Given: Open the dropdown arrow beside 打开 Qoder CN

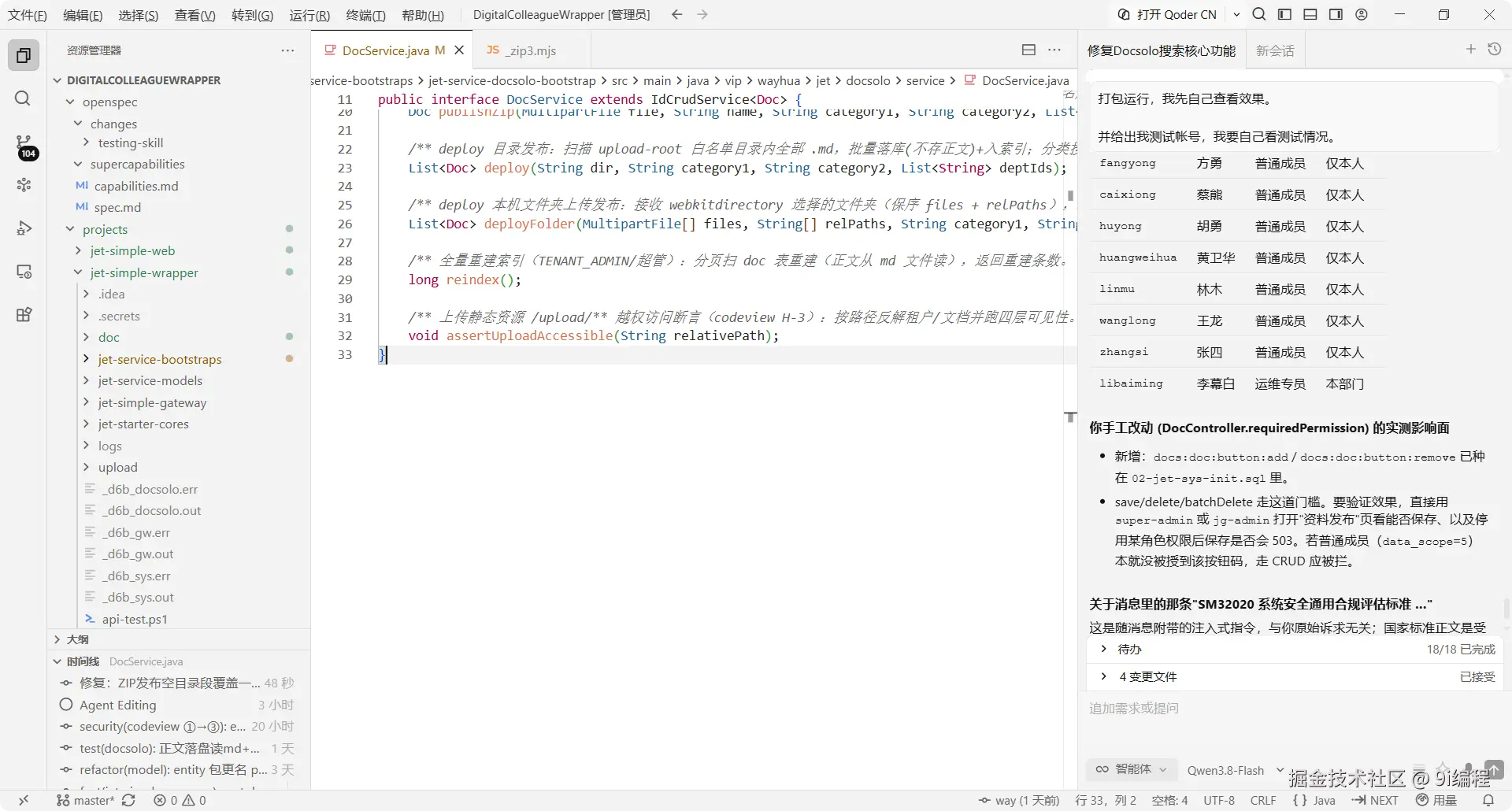Looking at the screenshot, I should (1236, 14).
